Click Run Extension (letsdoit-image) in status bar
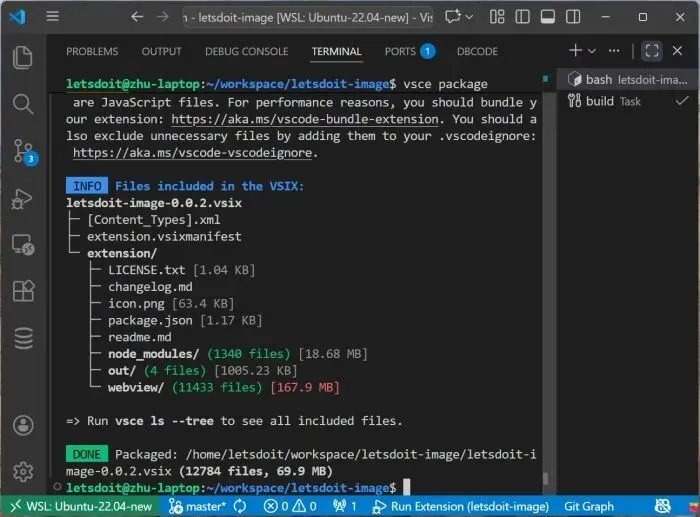The image size is (700, 517). tap(460, 506)
